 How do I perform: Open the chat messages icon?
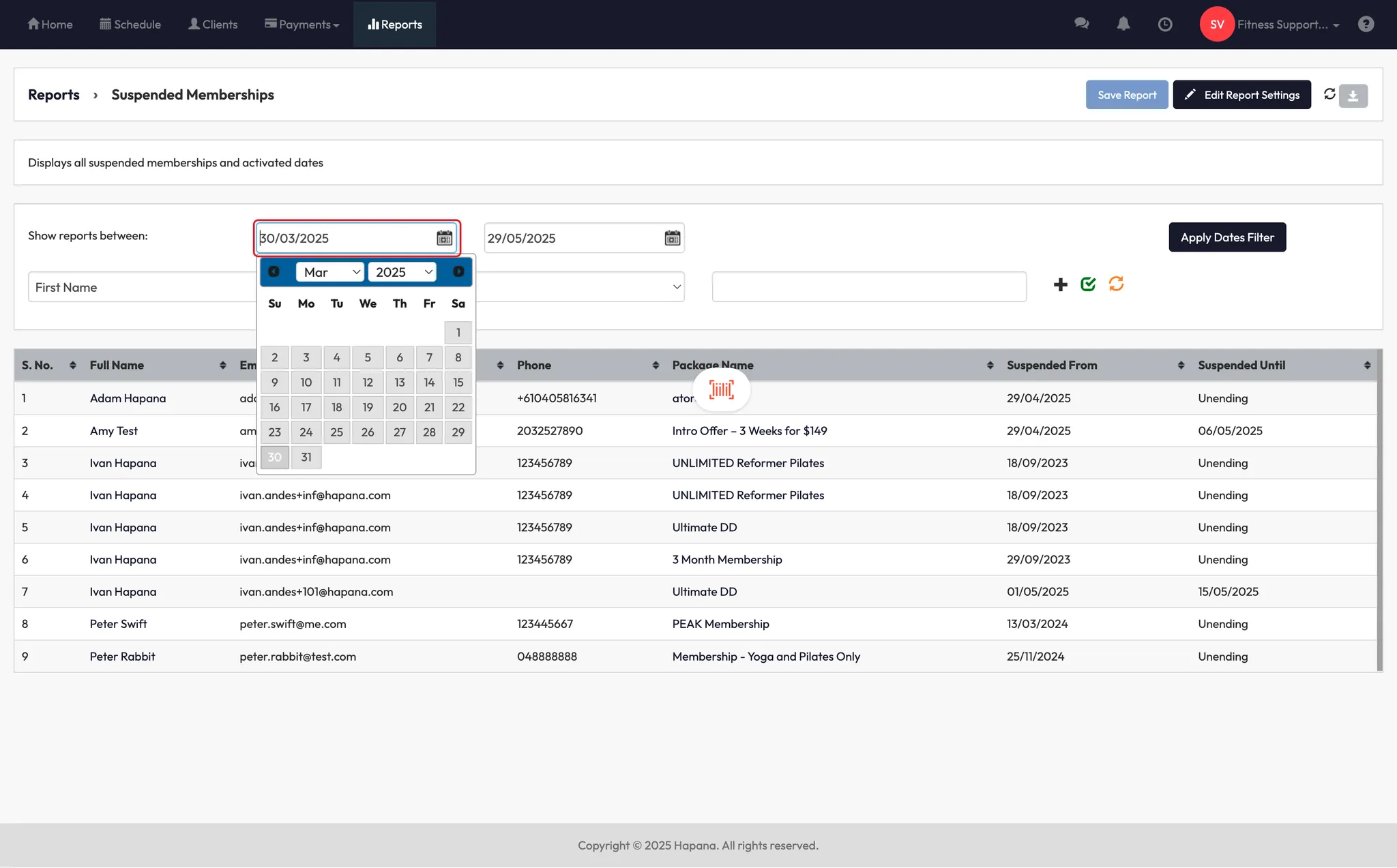click(1081, 24)
